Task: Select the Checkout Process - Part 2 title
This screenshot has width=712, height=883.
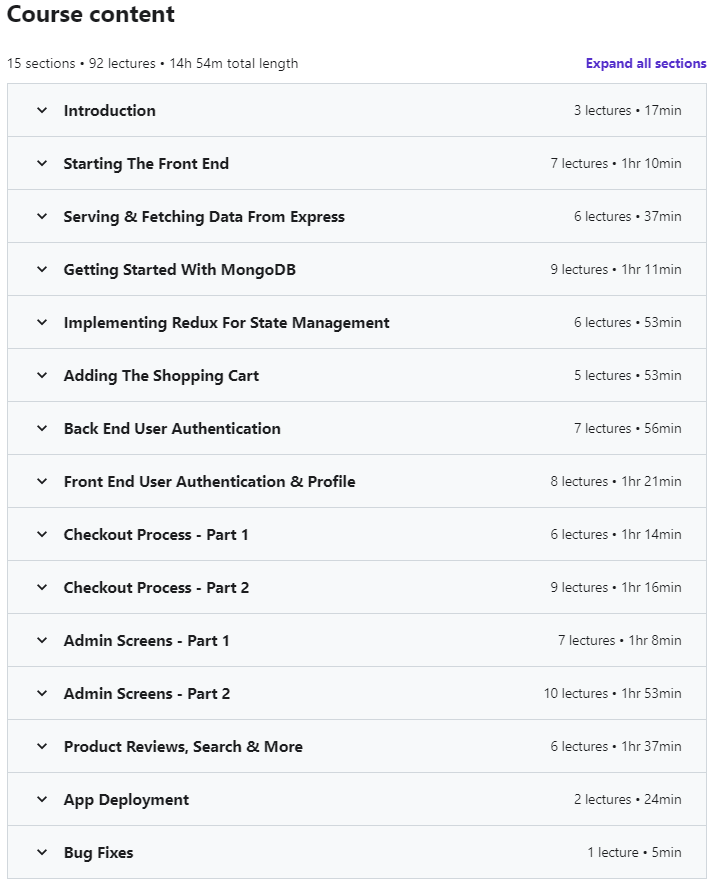Action: pos(156,587)
